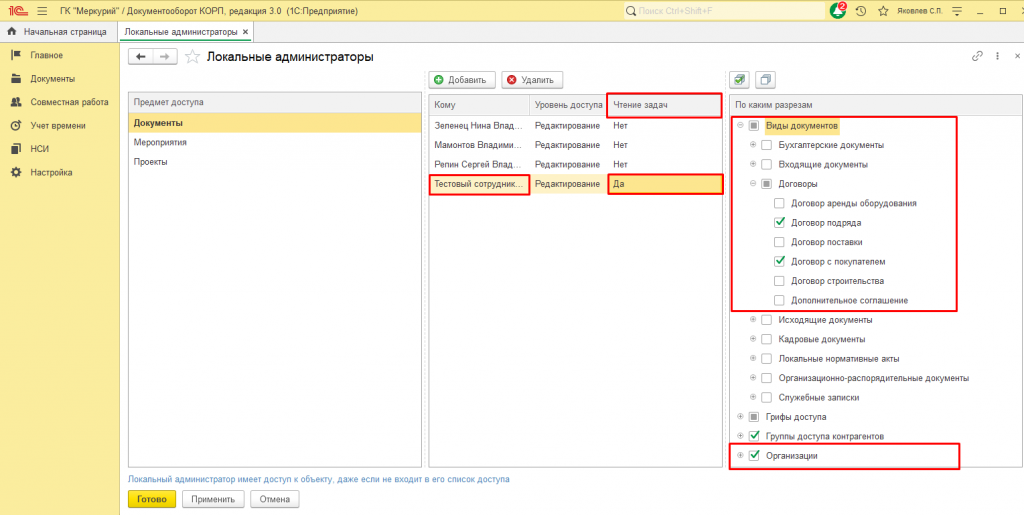Add Локальные администраторы to favorites via star
The width and height of the screenshot is (1024, 515).
(x=192, y=57)
